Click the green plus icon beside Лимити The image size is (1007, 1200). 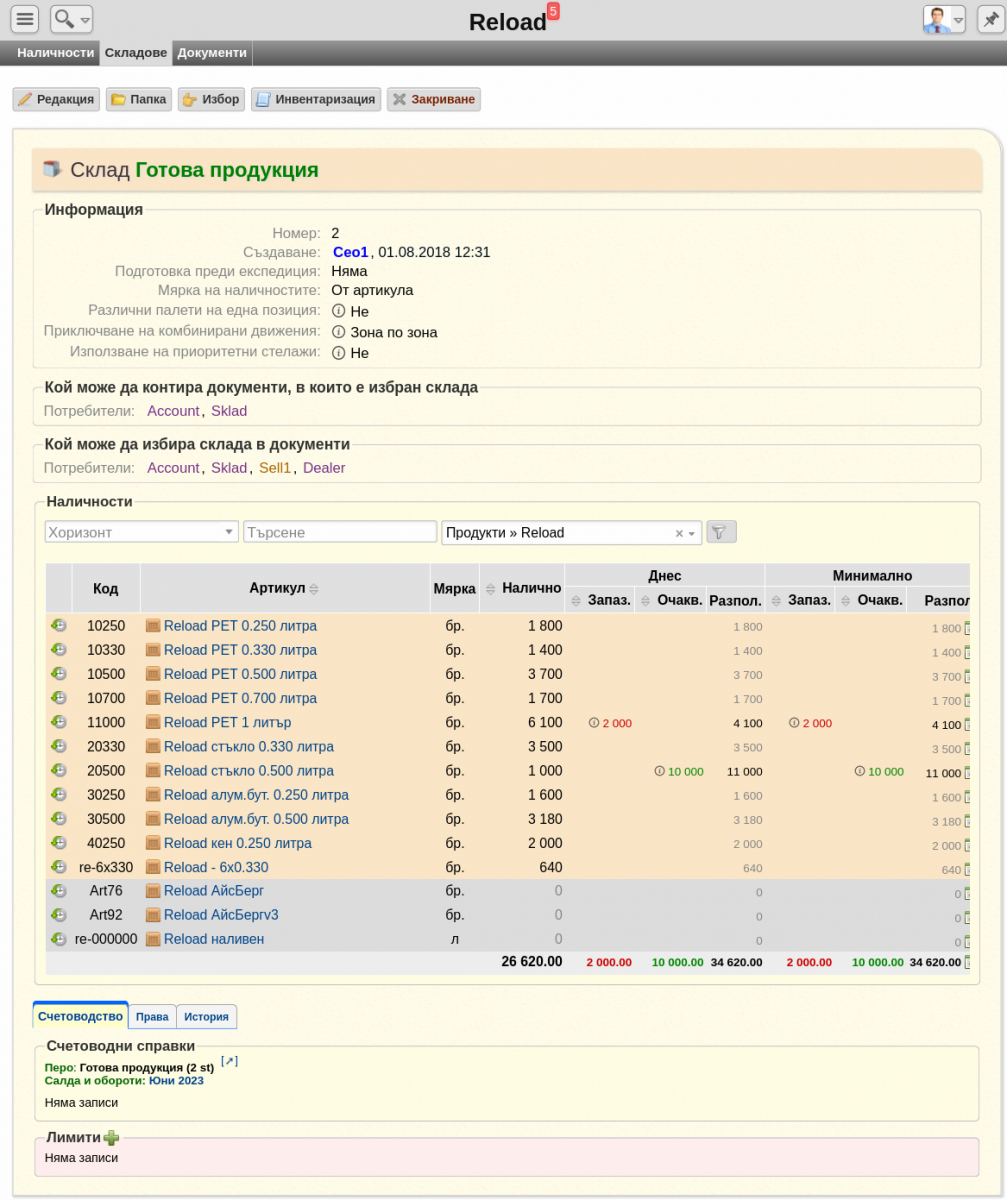point(111,1137)
